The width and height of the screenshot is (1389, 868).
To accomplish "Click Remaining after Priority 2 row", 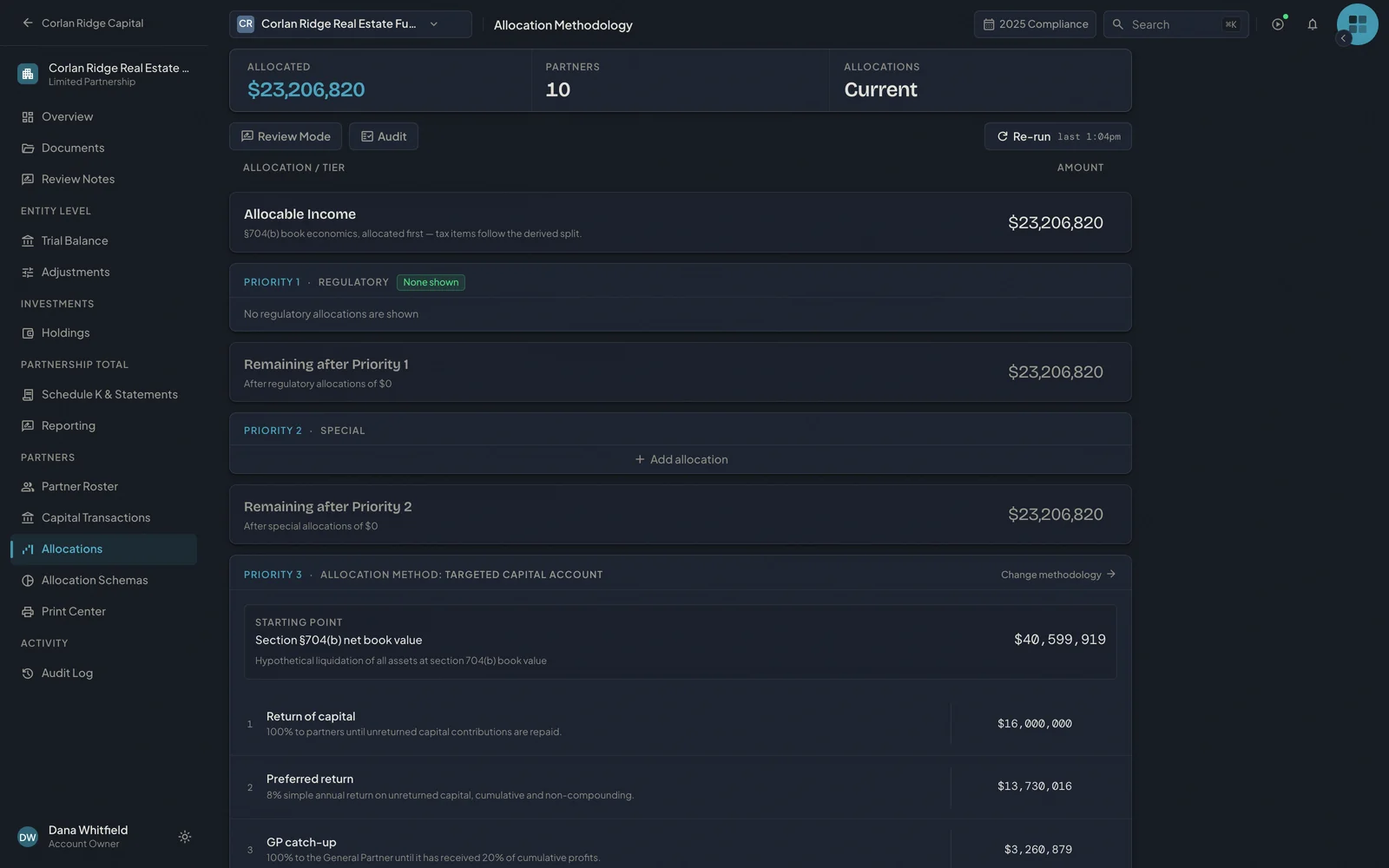I will point(681,514).
